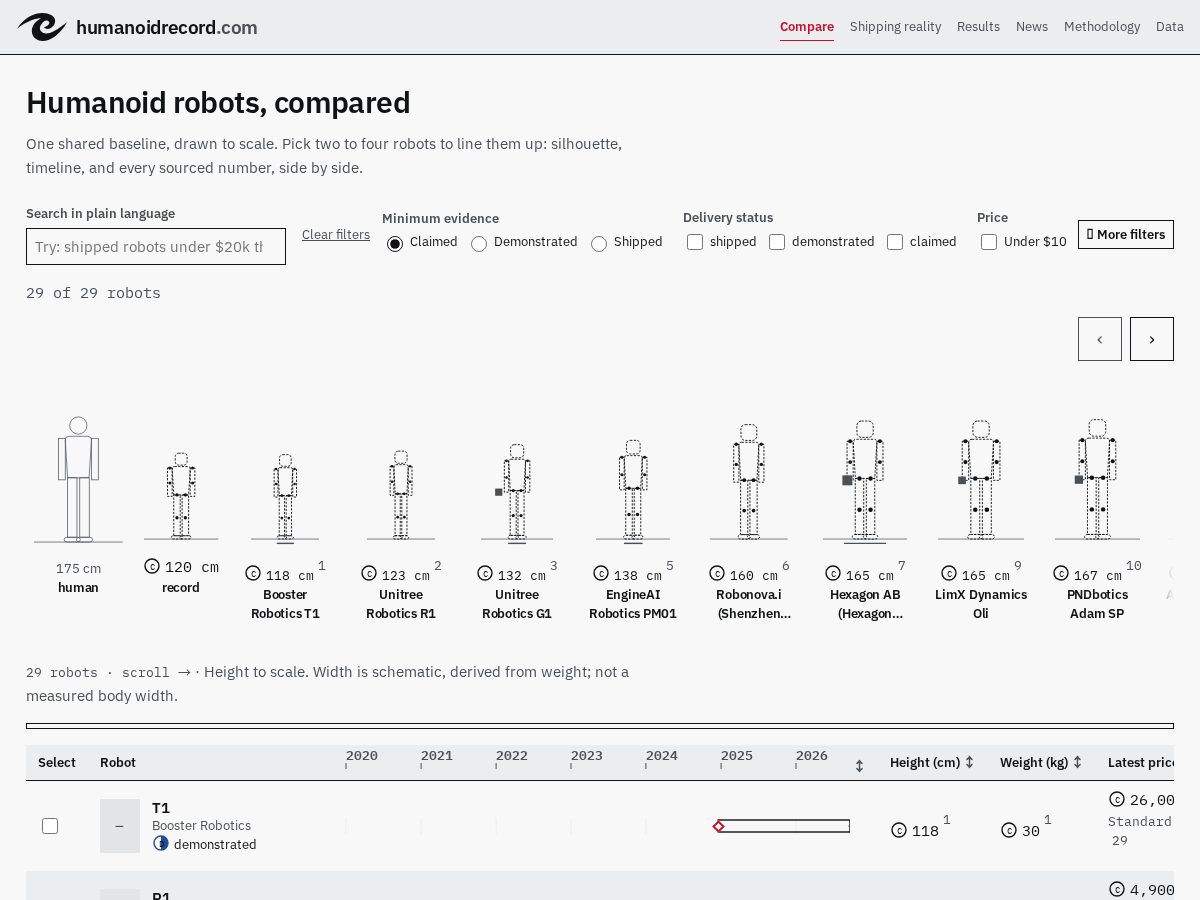Click the Robot column header

[x=118, y=762]
